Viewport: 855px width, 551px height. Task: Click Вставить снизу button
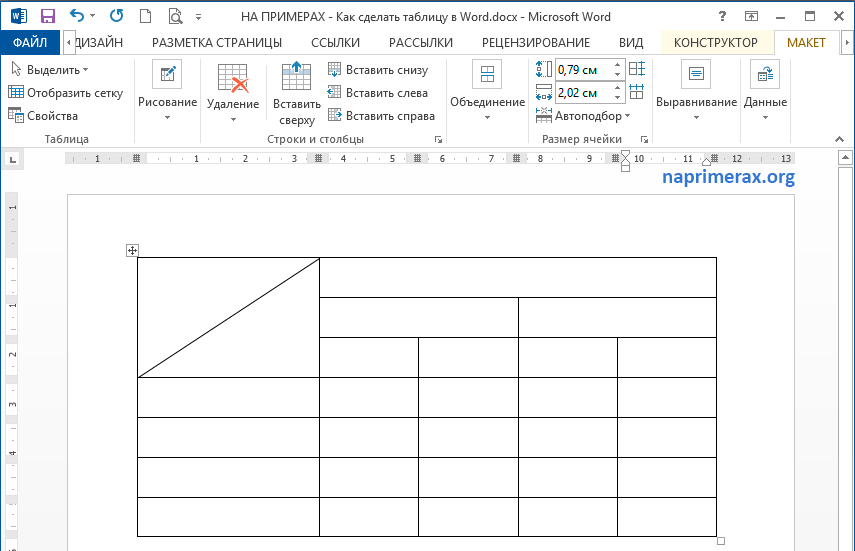pos(378,70)
